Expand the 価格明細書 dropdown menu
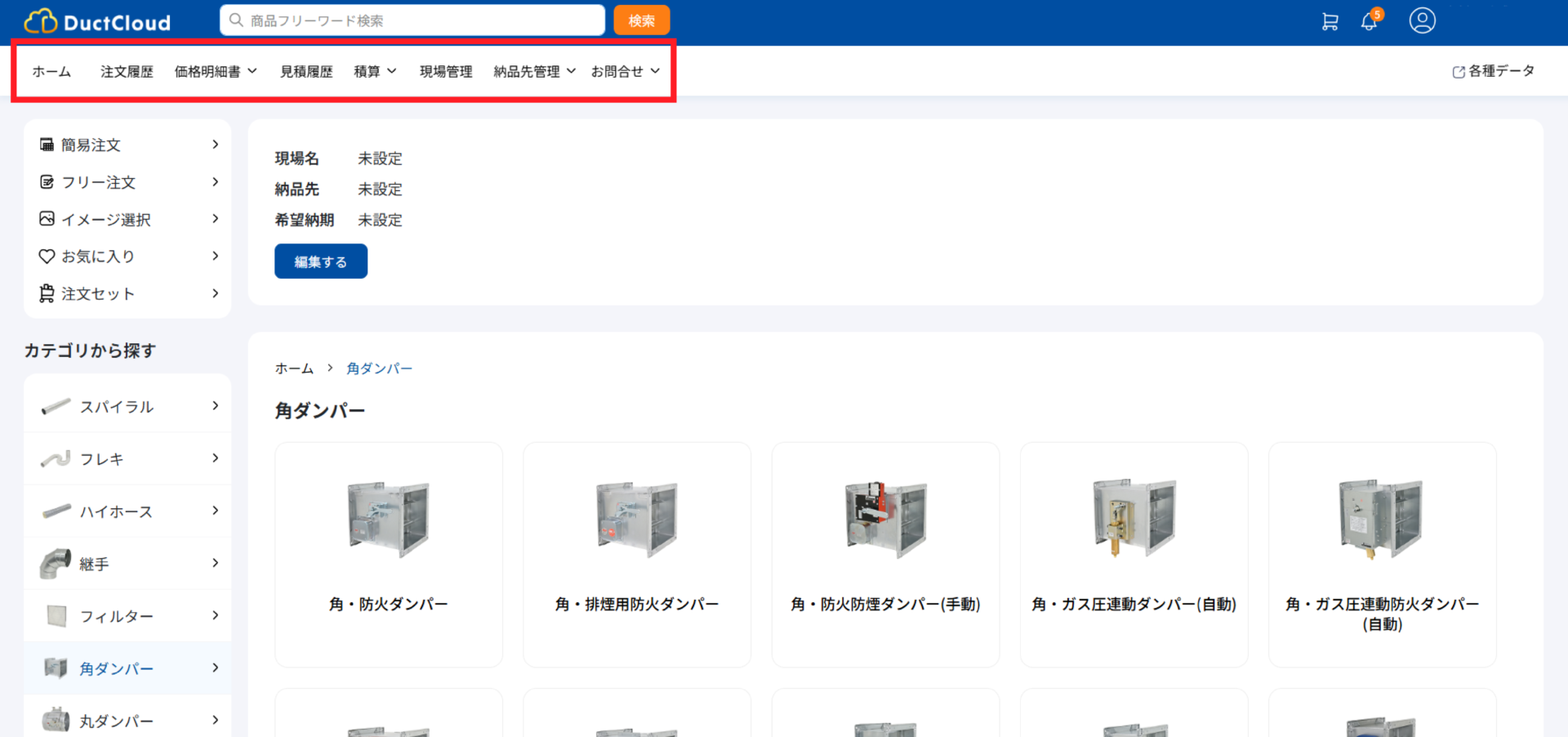Screen dimensions: 1568x737 click(x=216, y=72)
